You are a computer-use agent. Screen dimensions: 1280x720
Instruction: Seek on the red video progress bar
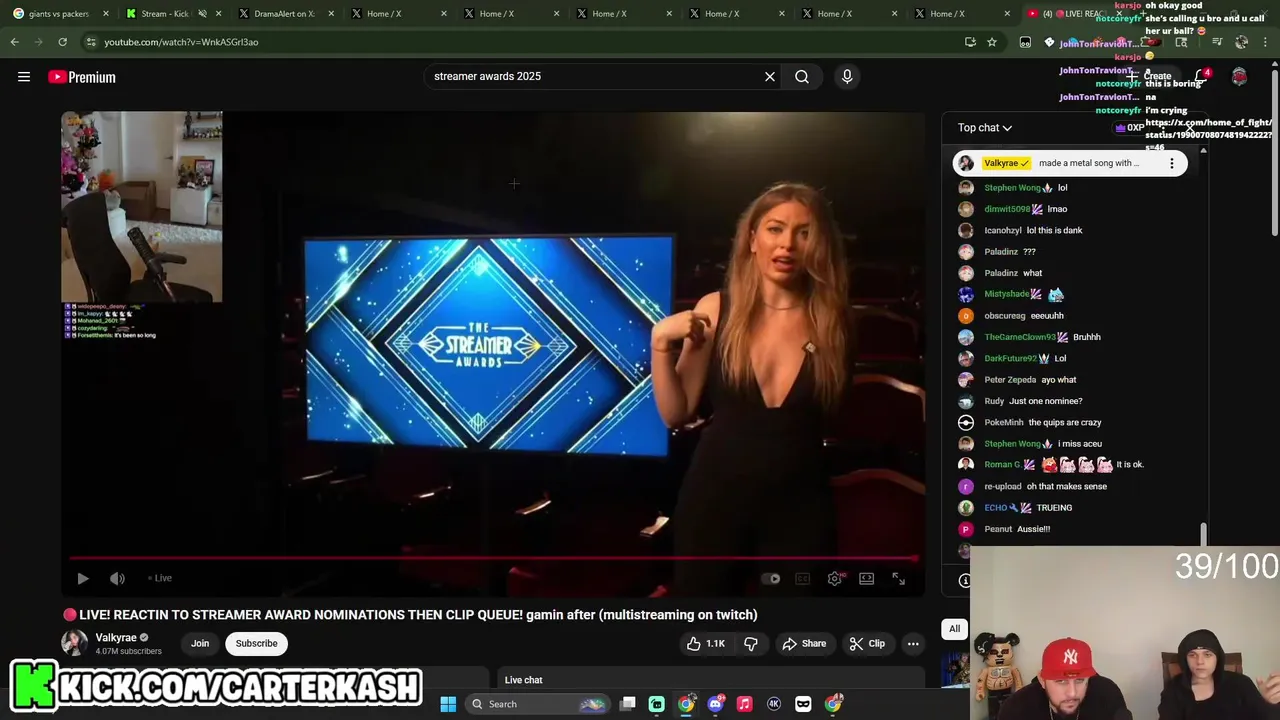[x=494, y=558]
